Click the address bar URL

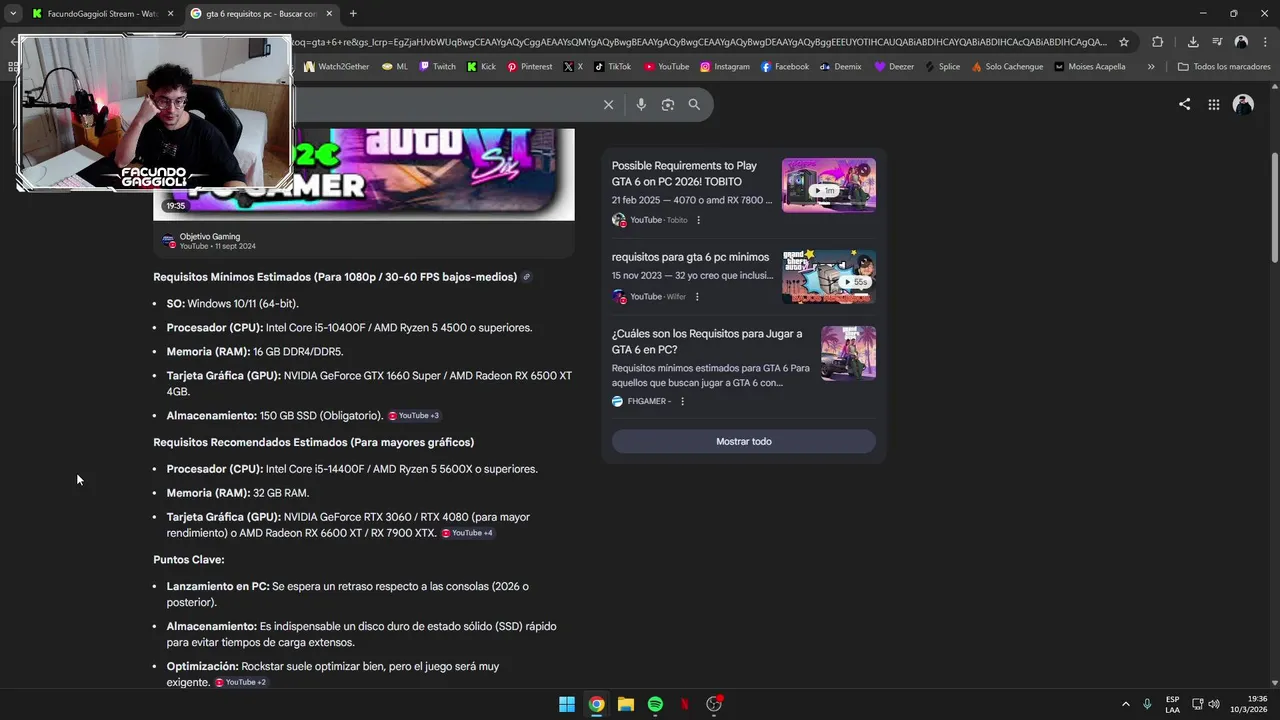[x=700, y=42]
